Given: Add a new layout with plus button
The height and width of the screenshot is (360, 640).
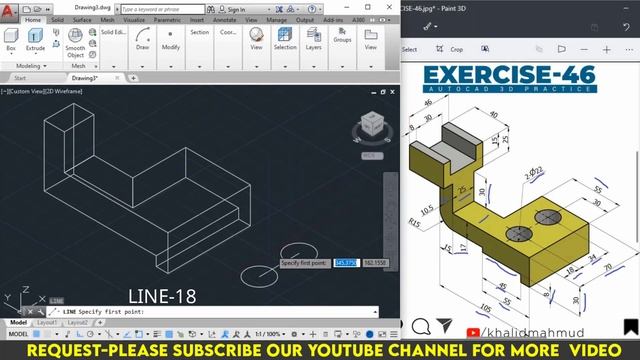Looking at the screenshot, I should coord(100,322).
